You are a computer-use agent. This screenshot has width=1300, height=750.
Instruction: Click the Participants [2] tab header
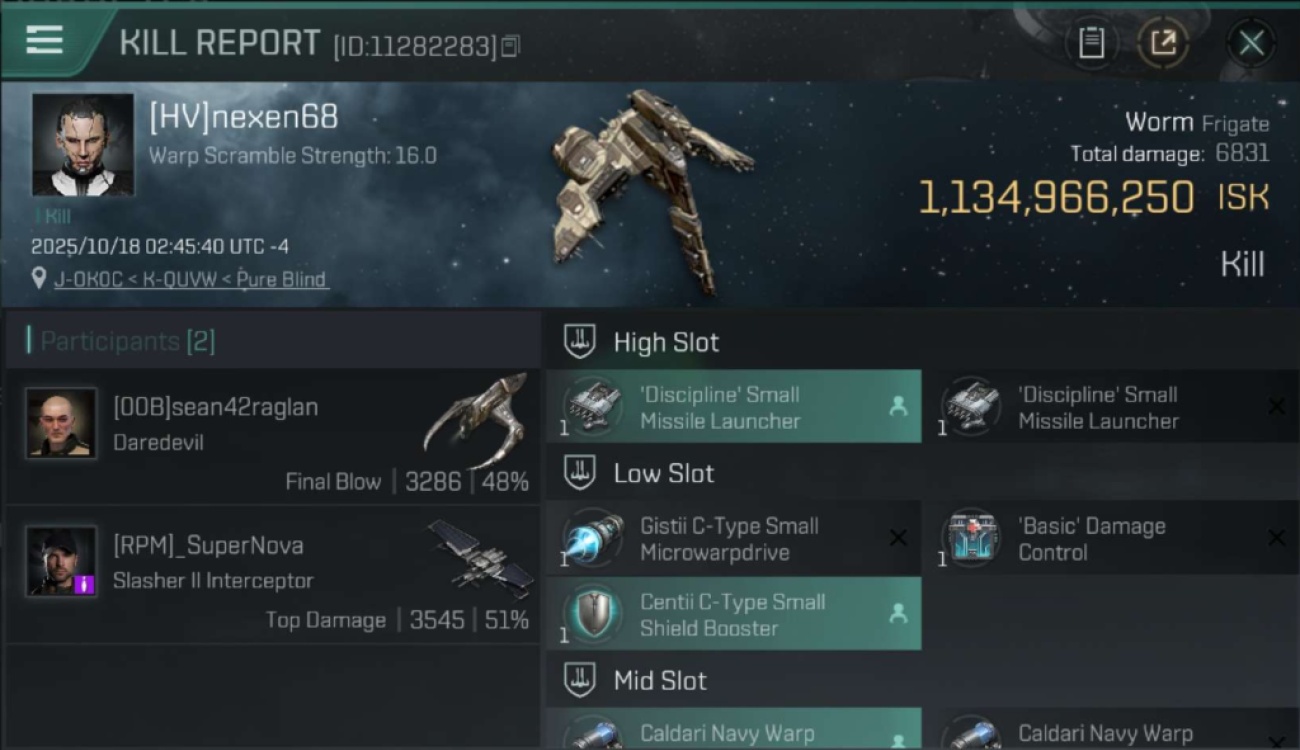[127, 341]
